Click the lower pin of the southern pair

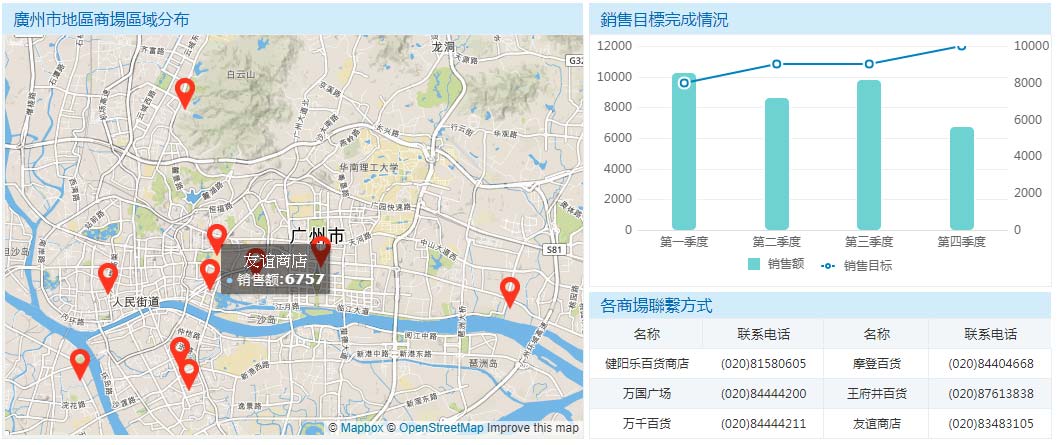[x=189, y=374]
